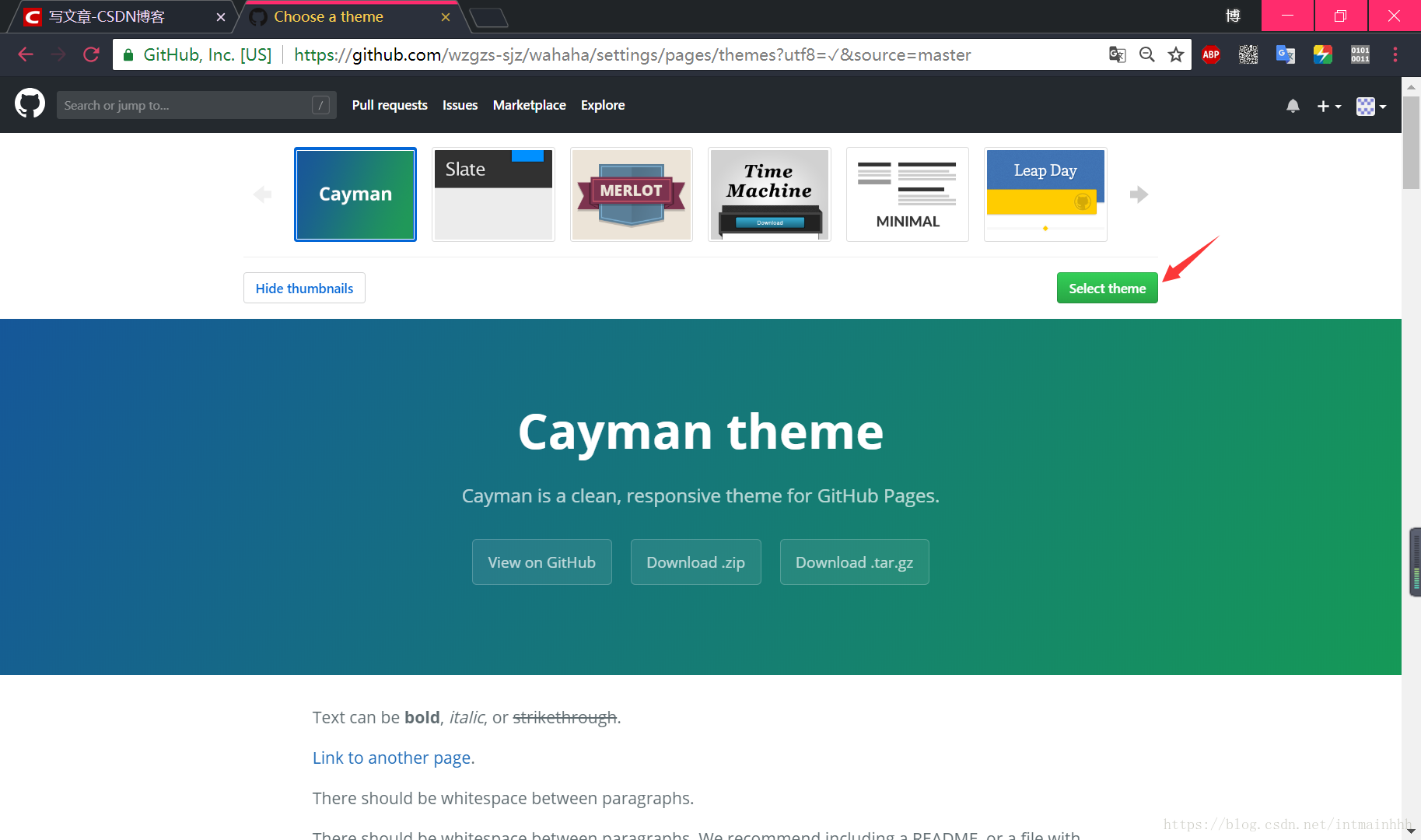1421x840 pixels.
Task: Open a new browser tab
Action: tap(489, 17)
